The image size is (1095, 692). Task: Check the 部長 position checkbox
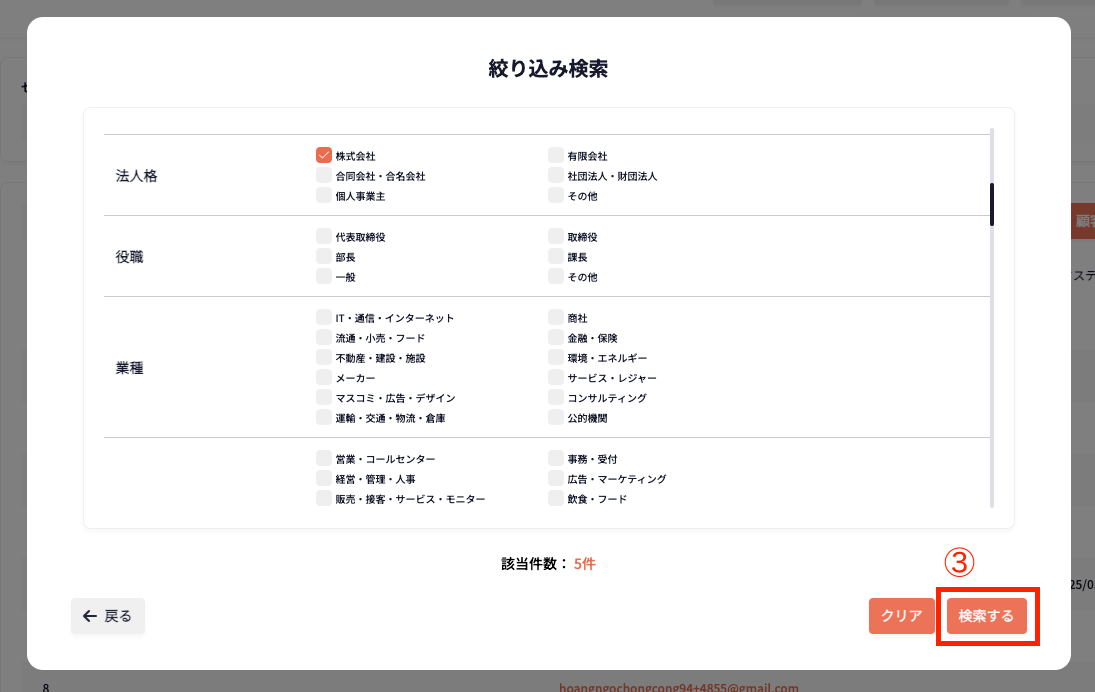pos(324,257)
